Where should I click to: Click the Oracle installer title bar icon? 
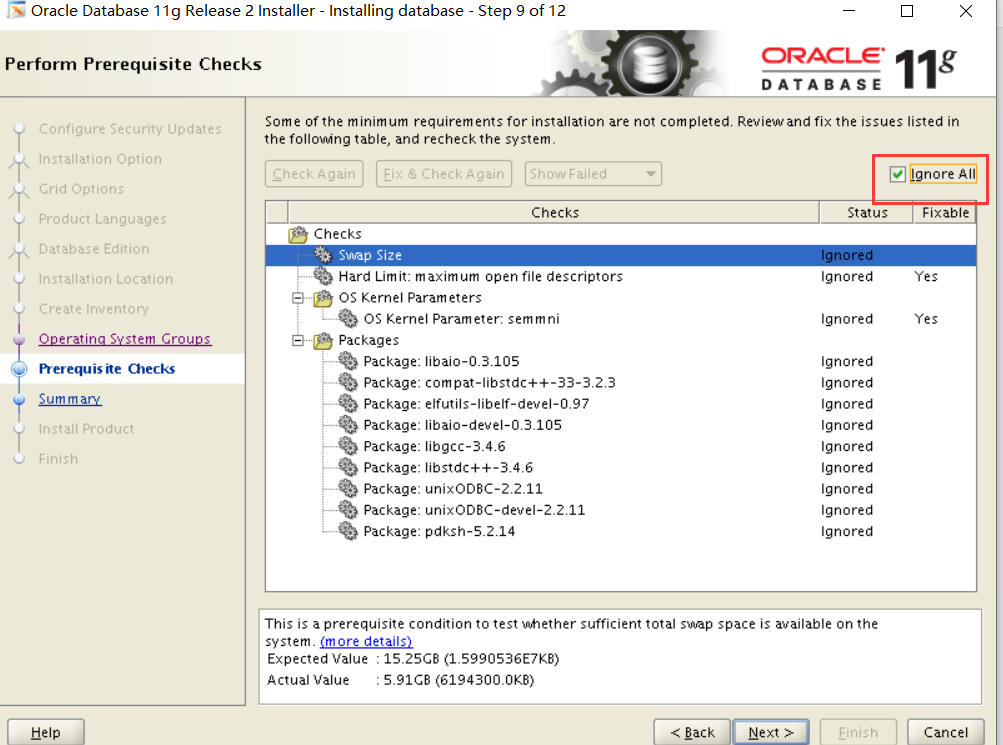tap(15, 10)
